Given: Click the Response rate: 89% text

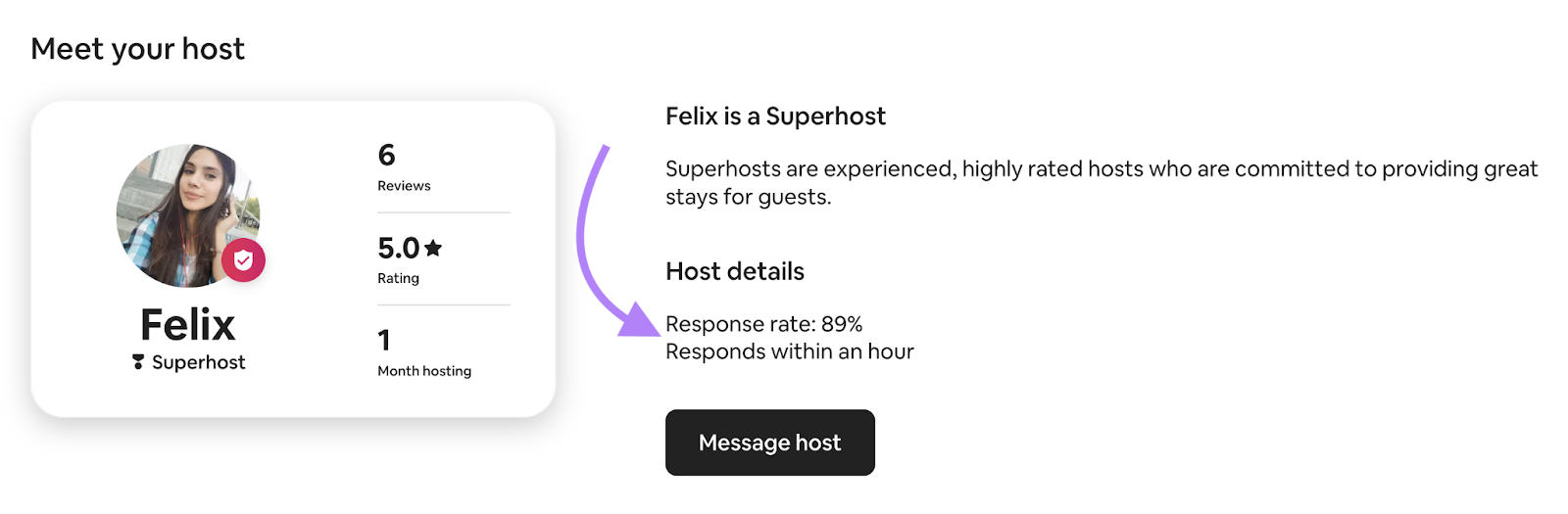Looking at the screenshot, I should point(763,324).
